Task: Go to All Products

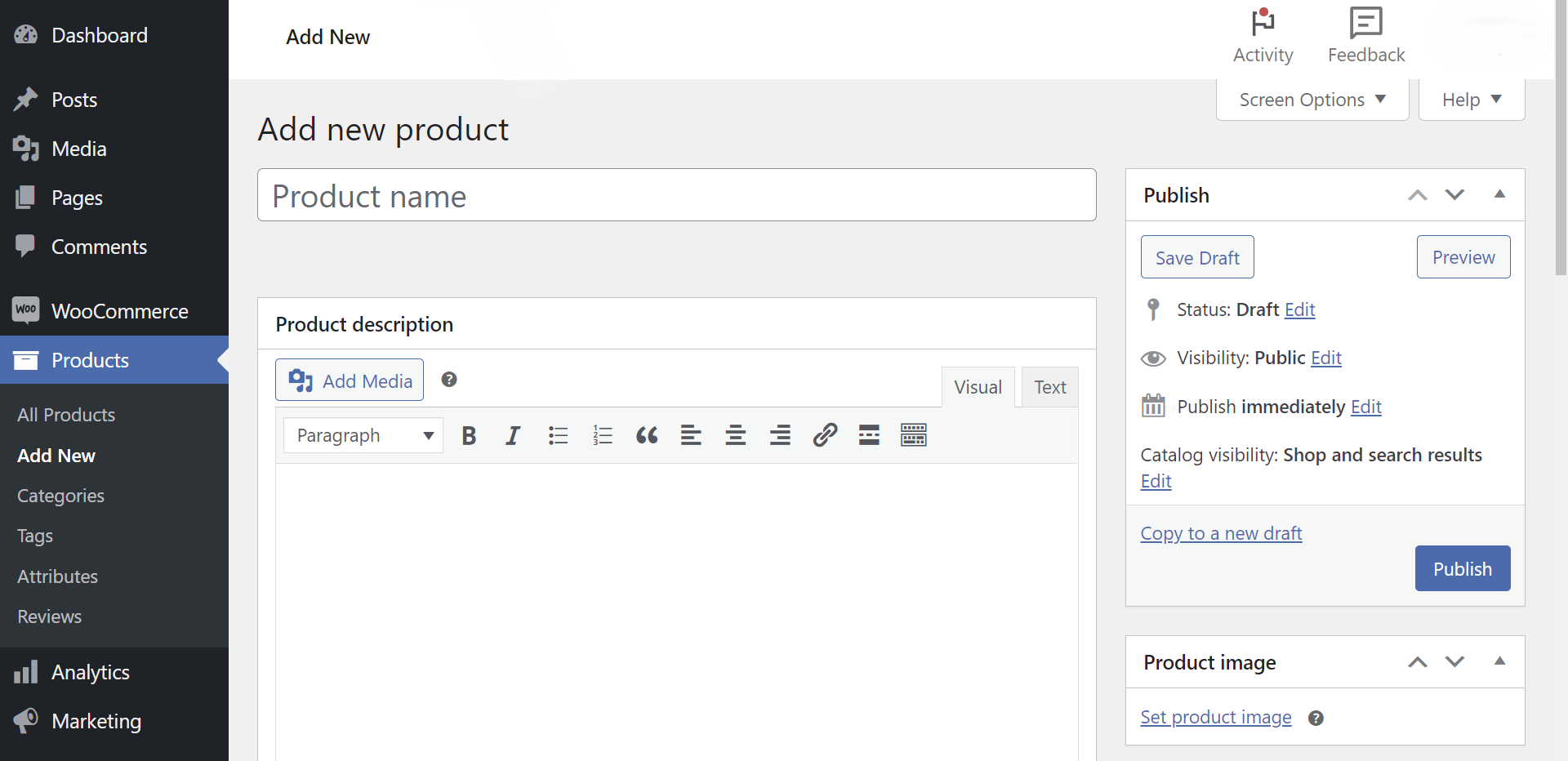Action: [66, 415]
